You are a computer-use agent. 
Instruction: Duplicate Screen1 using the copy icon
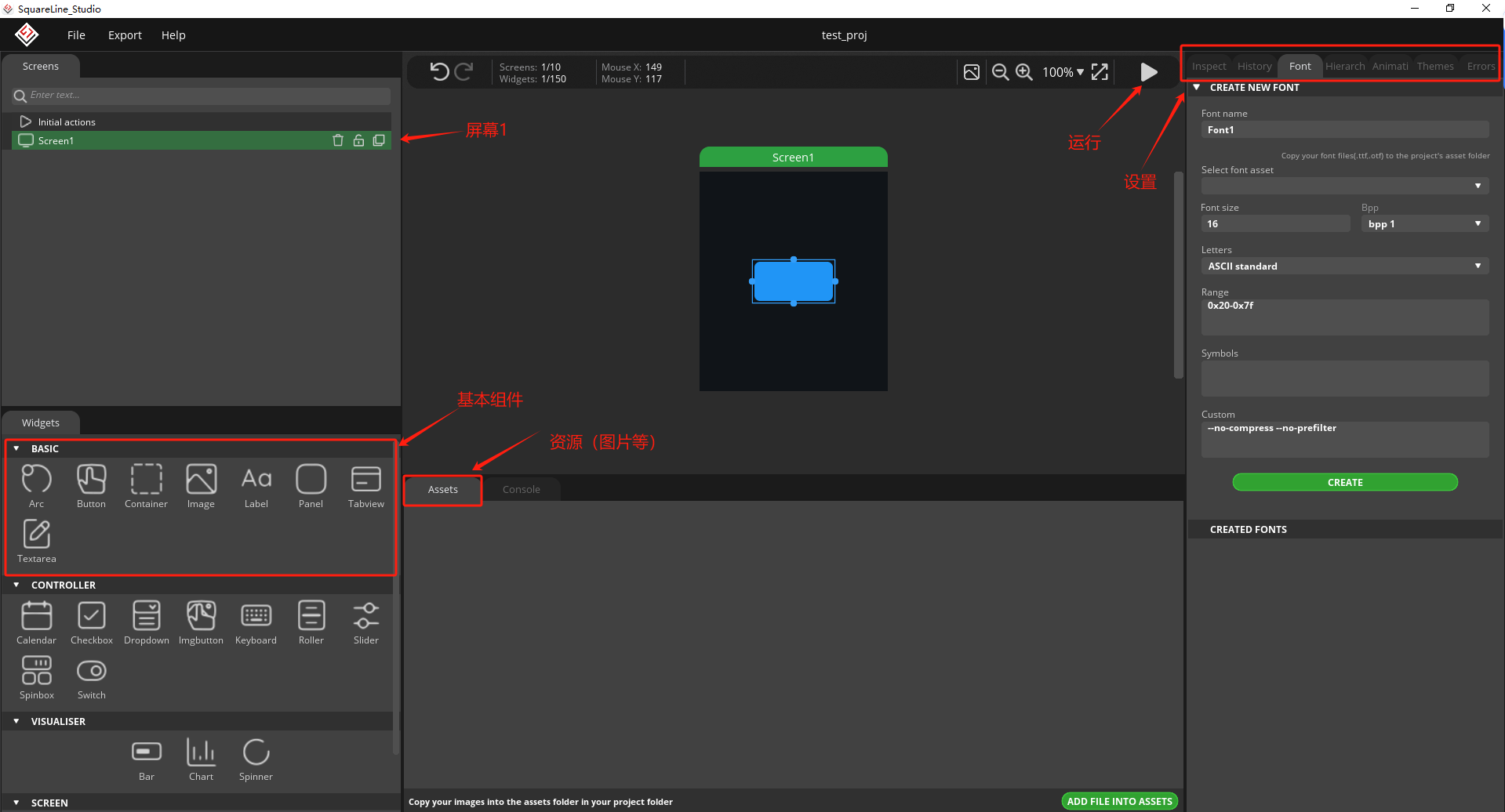tap(379, 140)
